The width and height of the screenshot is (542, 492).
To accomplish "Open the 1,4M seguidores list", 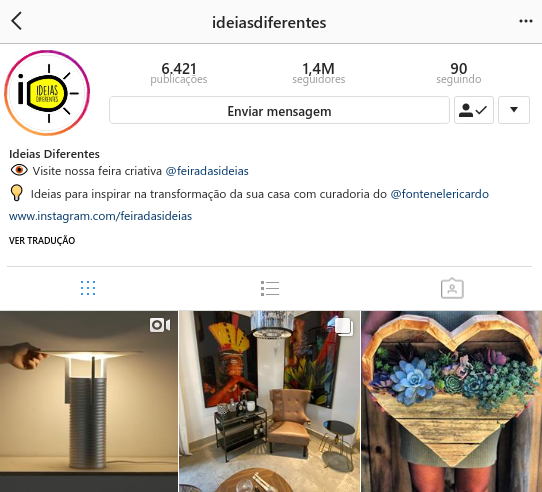I will (319, 73).
